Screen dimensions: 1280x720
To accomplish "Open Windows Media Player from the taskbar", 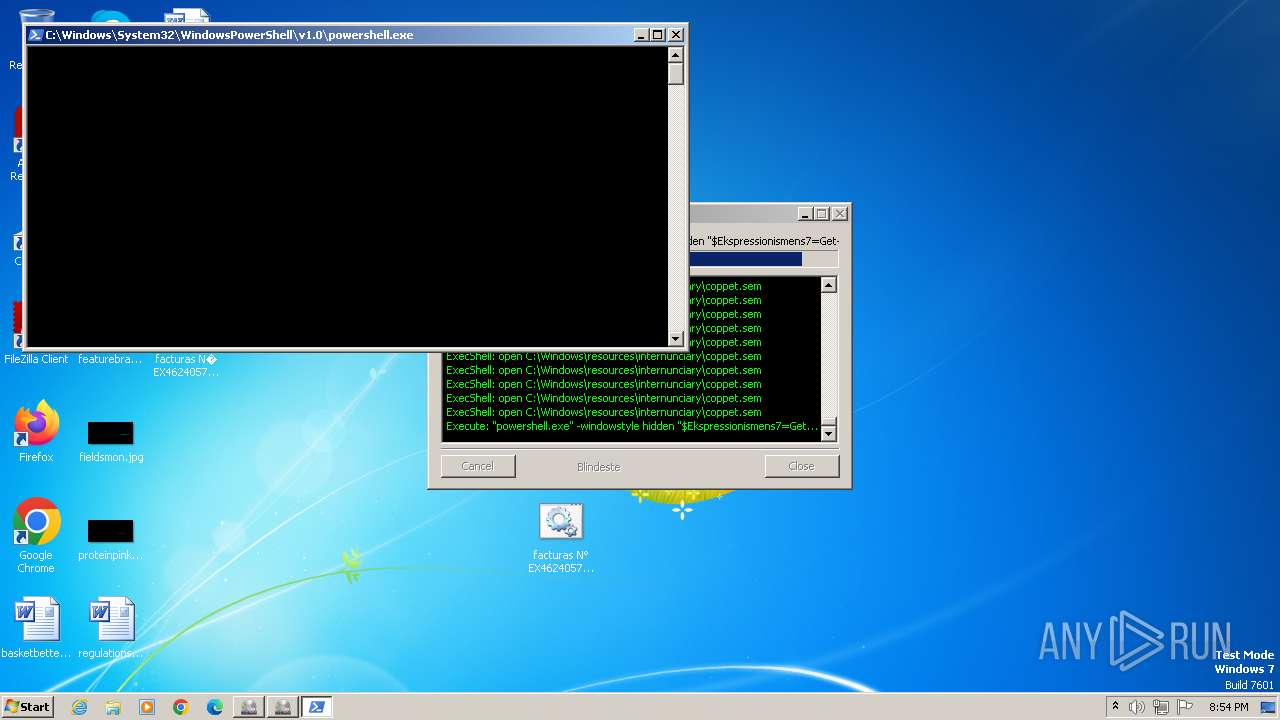I will 147,707.
